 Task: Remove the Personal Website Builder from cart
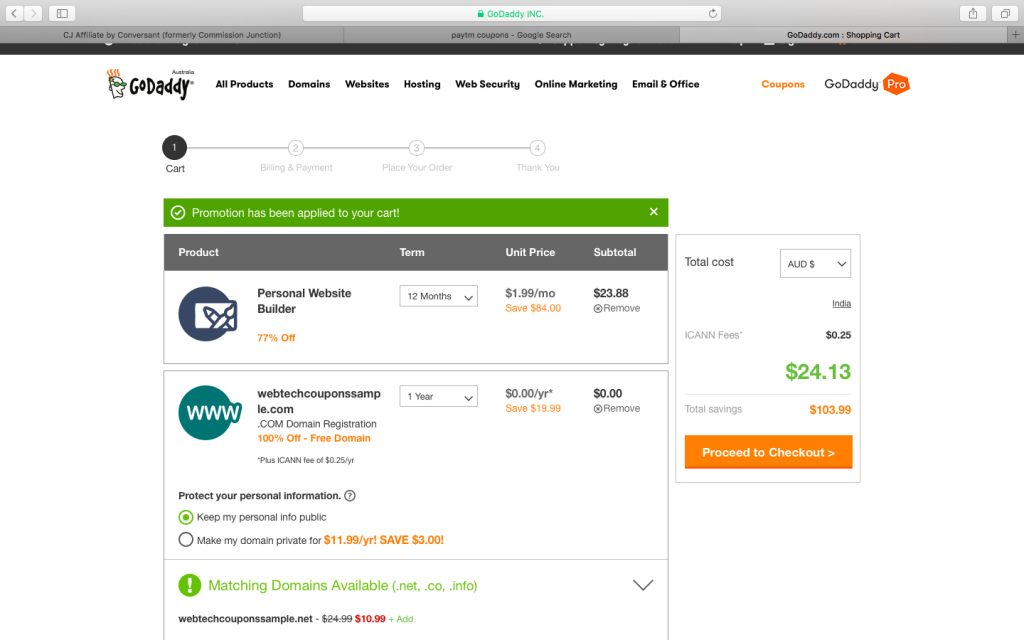click(617, 309)
